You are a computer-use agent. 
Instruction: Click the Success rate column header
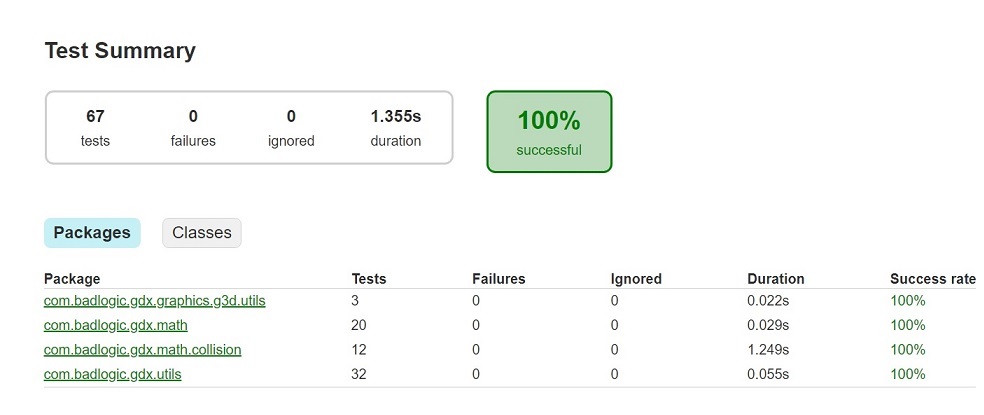click(932, 279)
